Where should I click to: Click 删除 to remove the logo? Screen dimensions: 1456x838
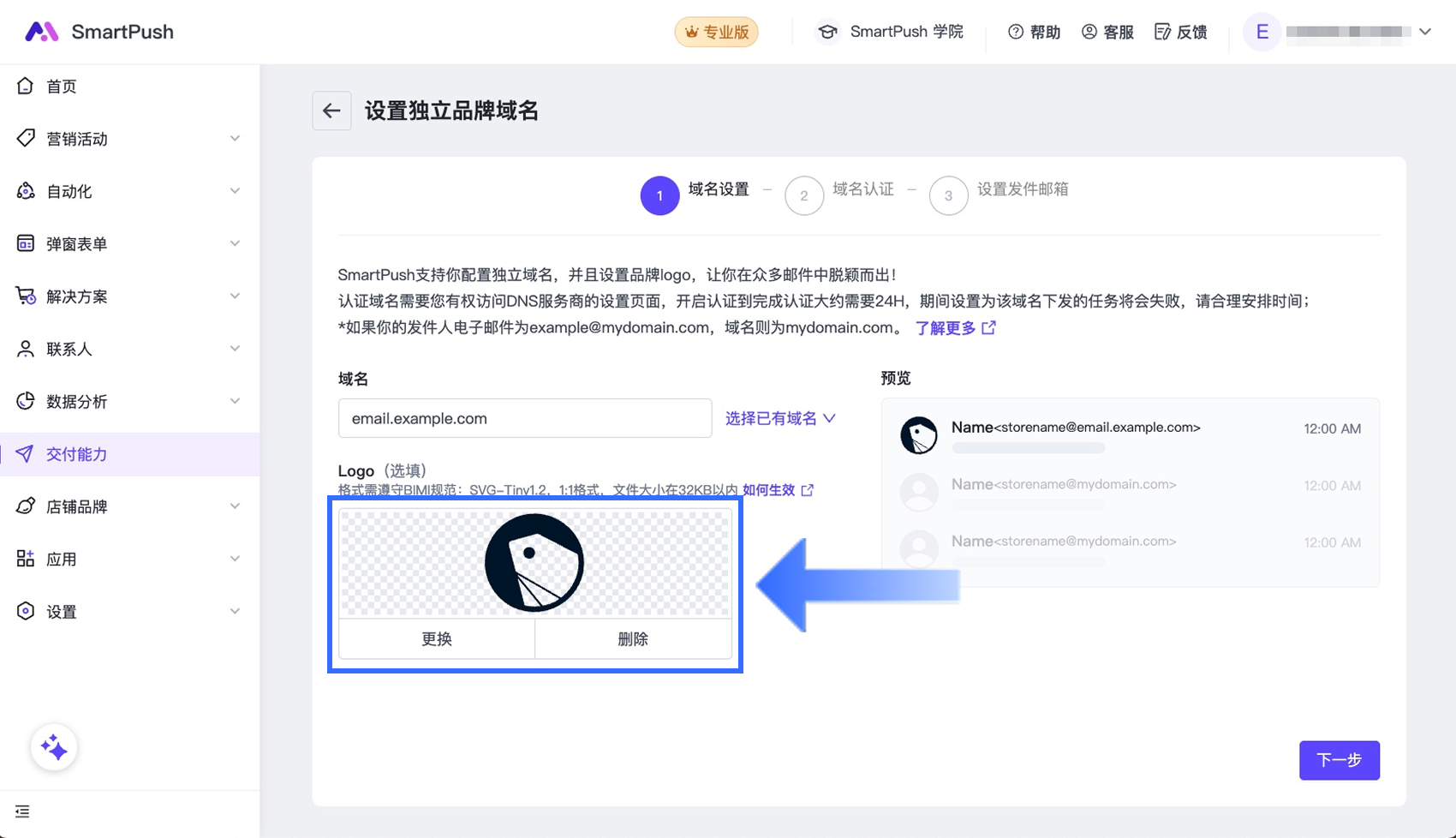(633, 639)
